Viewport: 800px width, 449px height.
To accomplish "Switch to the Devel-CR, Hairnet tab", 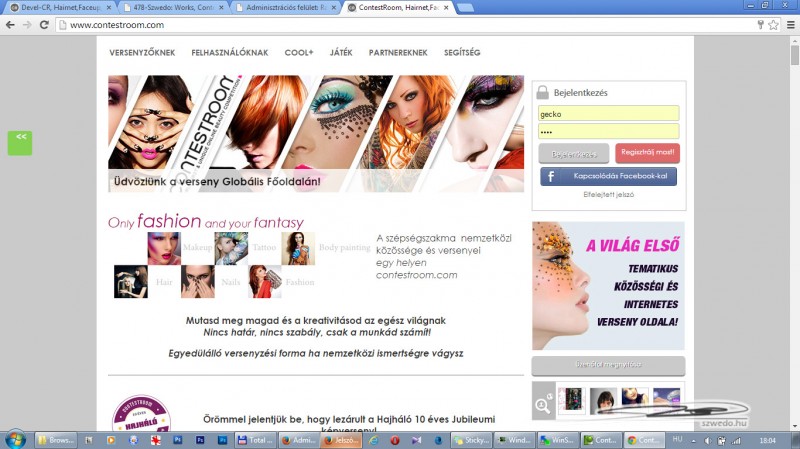I will click(59, 8).
